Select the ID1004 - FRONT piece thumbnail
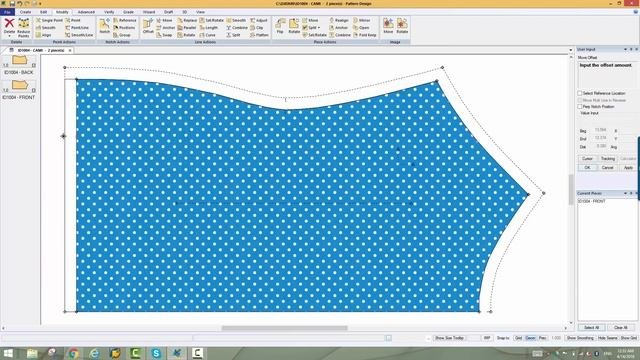The image size is (640, 360). (x=19, y=85)
